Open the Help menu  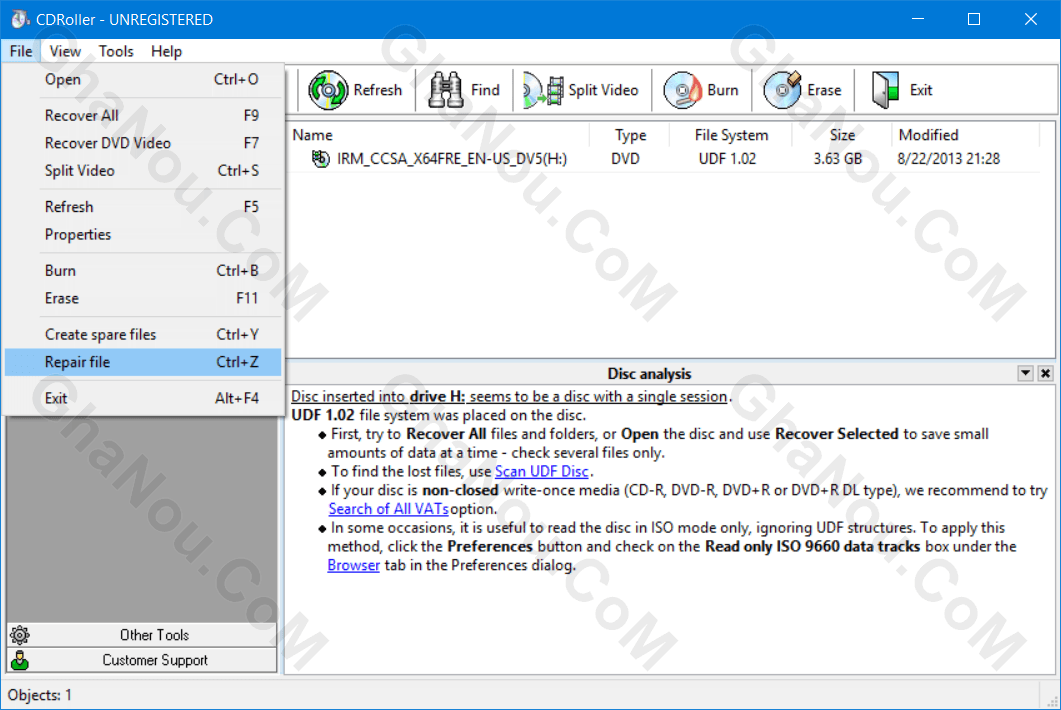(x=166, y=51)
